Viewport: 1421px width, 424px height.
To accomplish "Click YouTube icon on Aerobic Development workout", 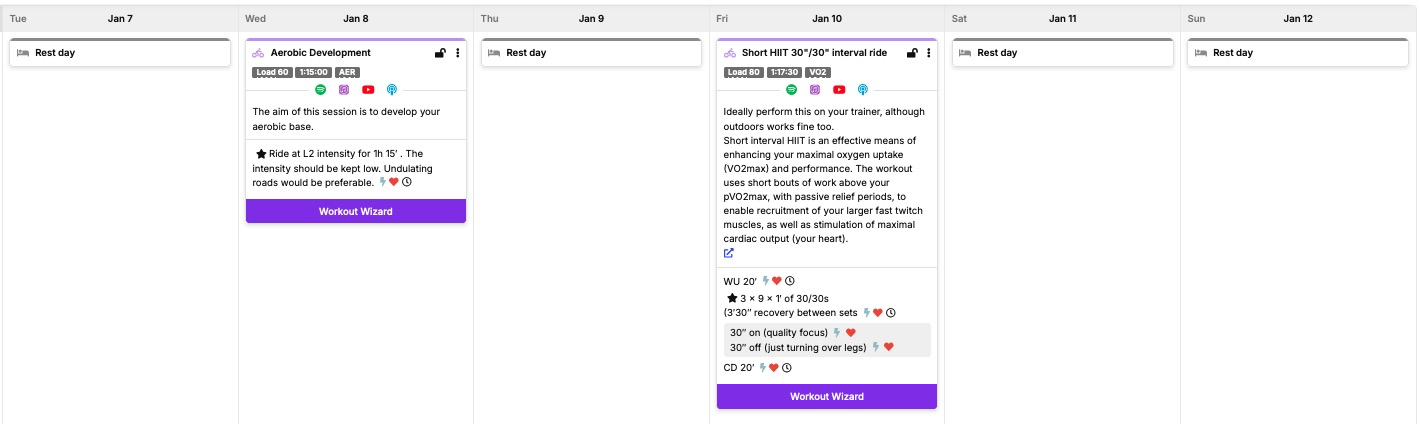I will click(x=368, y=90).
